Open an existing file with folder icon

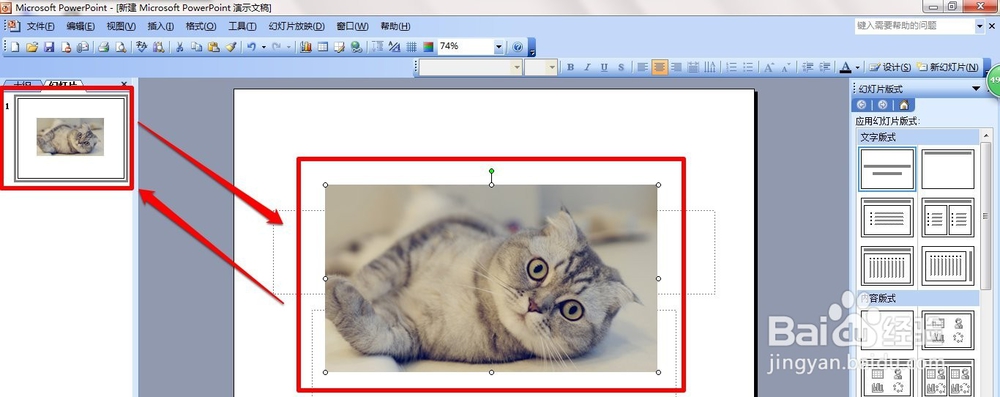point(32,47)
